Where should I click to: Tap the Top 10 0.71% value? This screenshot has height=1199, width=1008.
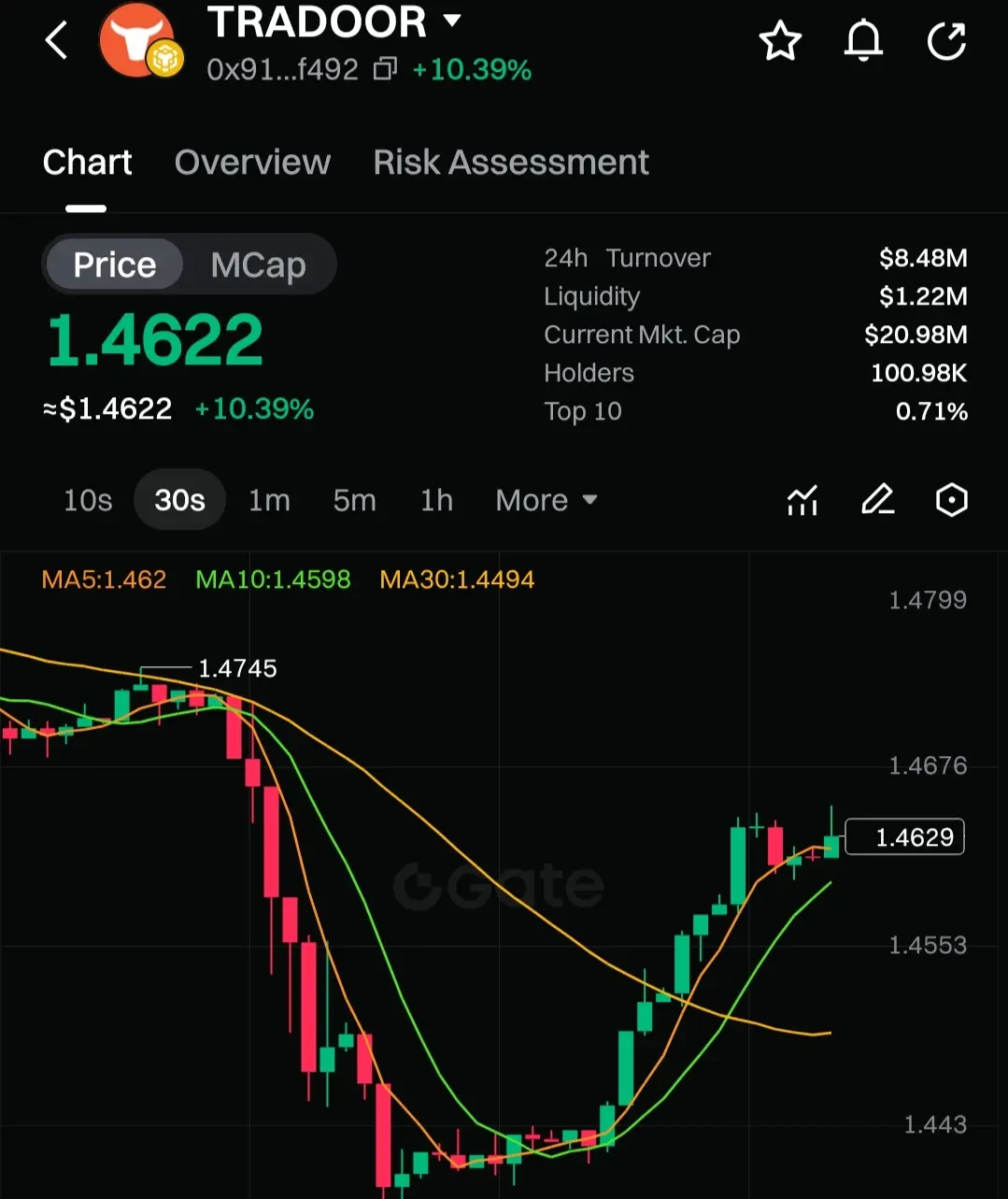coord(931,411)
